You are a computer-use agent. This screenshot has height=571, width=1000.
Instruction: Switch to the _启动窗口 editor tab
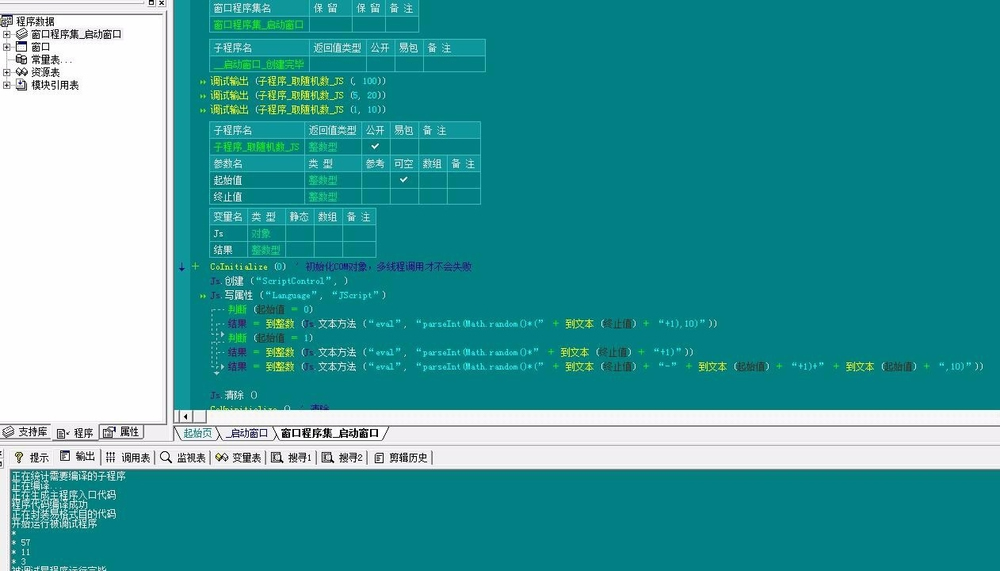247,433
